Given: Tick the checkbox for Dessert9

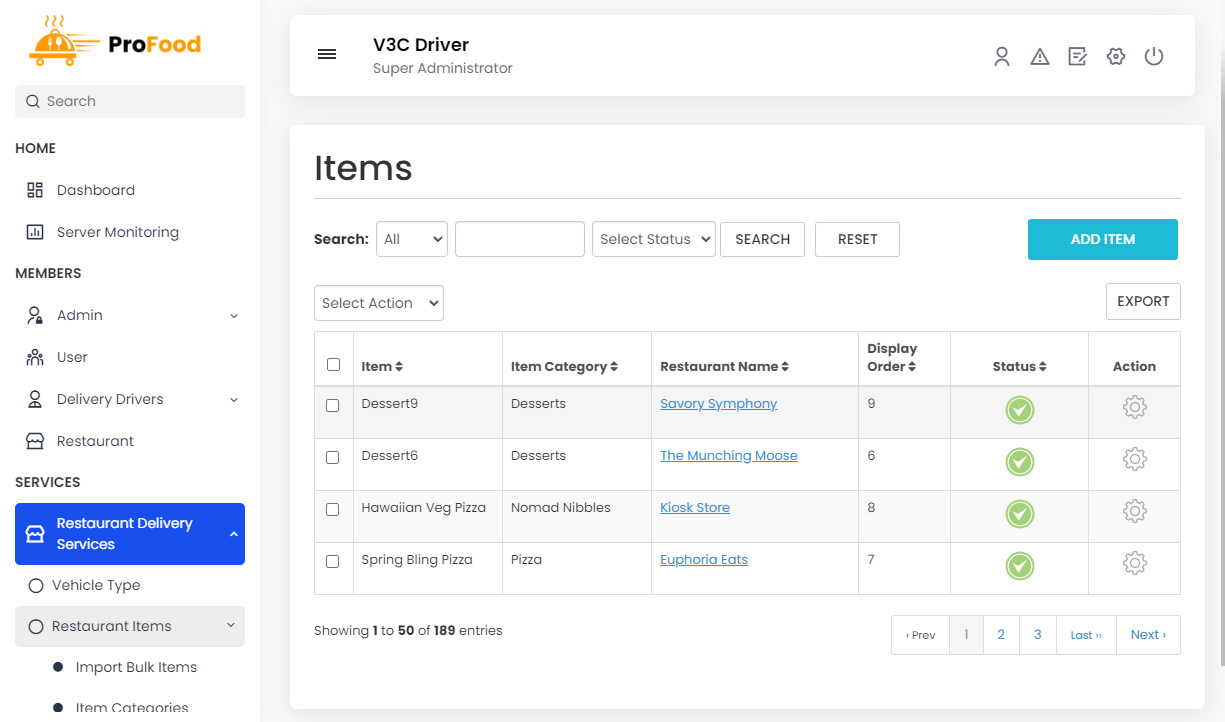Looking at the screenshot, I should coord(333,405).
